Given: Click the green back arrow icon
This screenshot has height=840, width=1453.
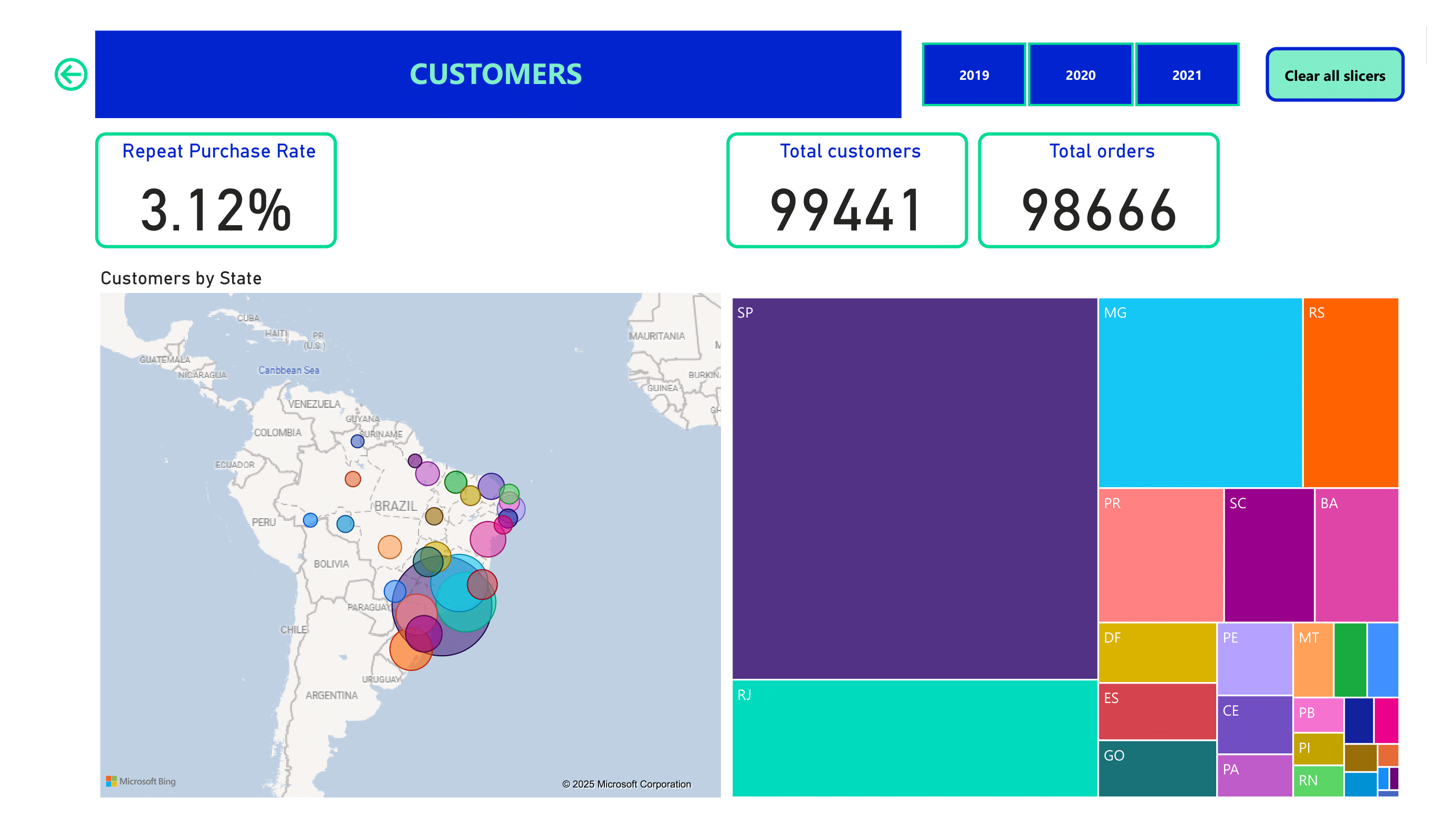Looking at the screenshot, I should (71, 75).
